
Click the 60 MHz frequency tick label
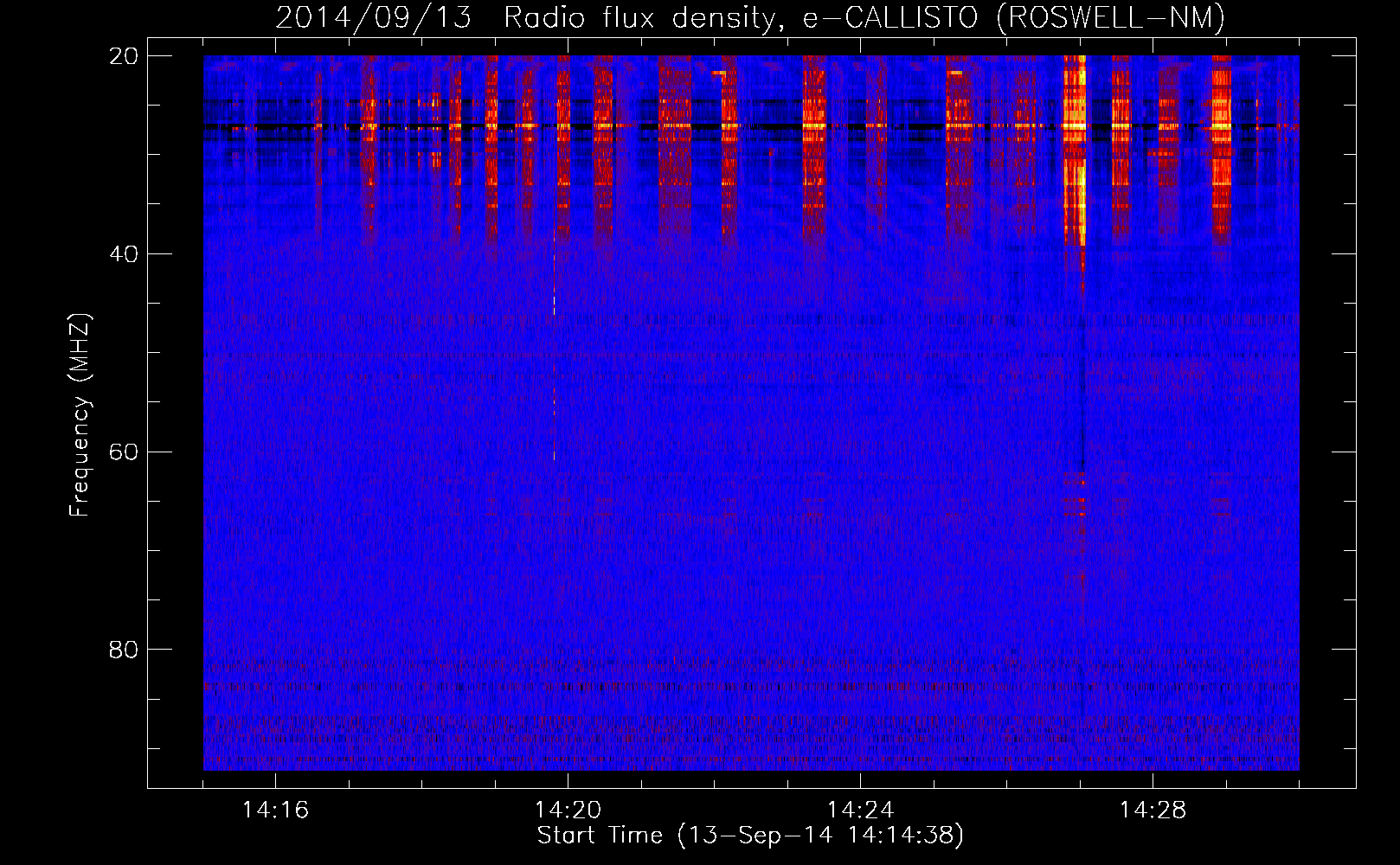pyautogui.click(x=124, y=452)
